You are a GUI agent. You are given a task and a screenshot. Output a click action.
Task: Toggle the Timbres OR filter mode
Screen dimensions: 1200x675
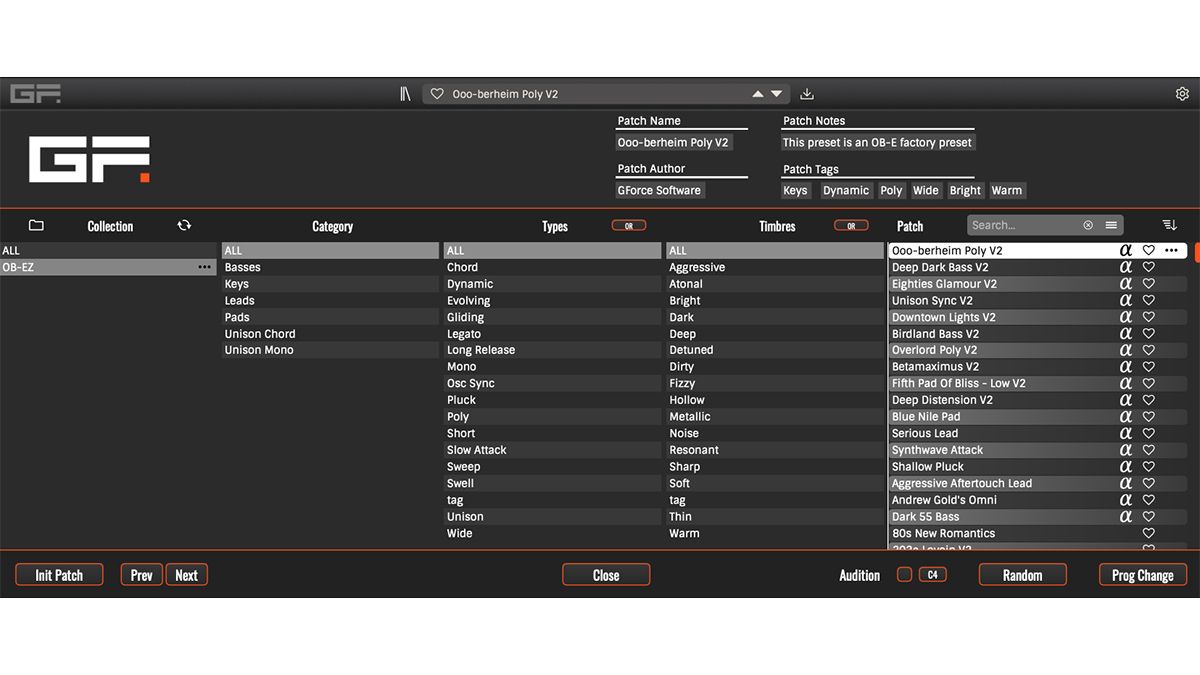(x=851, y=226)
